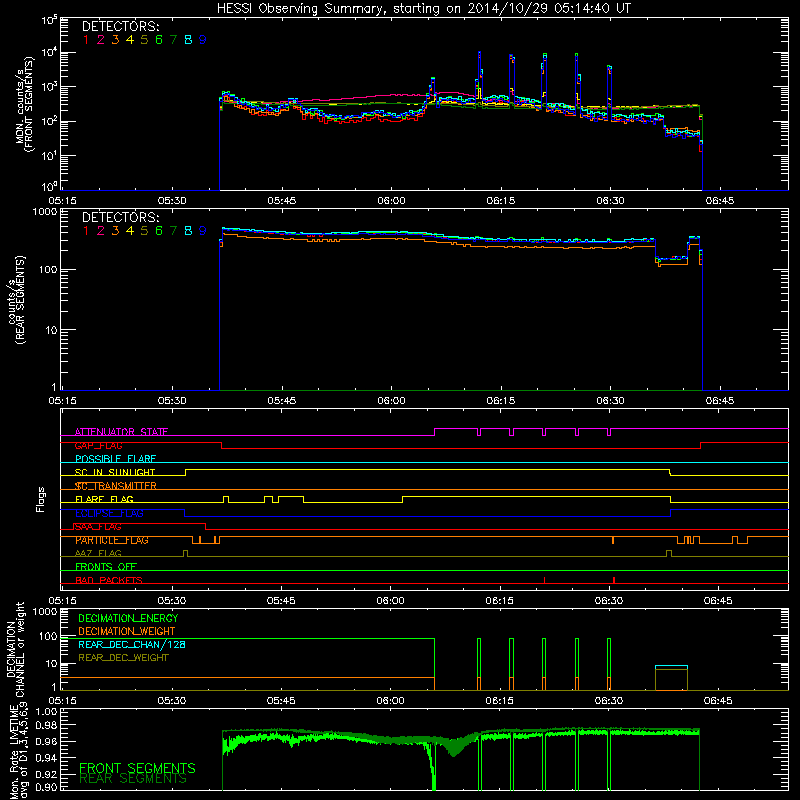800x800 pixels.
Task: Click yellow detector 4 in front segments legend
Action: (x=130, y=40)
